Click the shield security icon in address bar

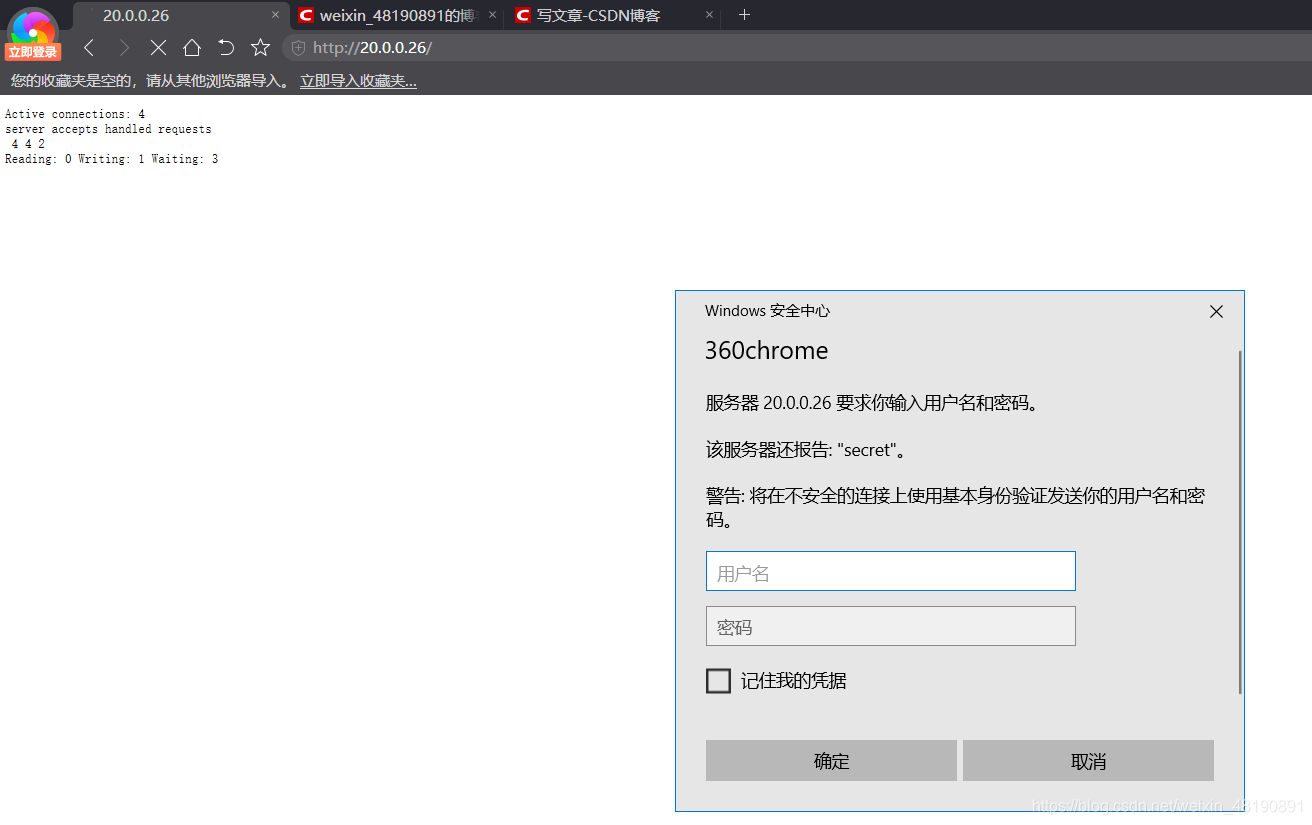(298, 47)
